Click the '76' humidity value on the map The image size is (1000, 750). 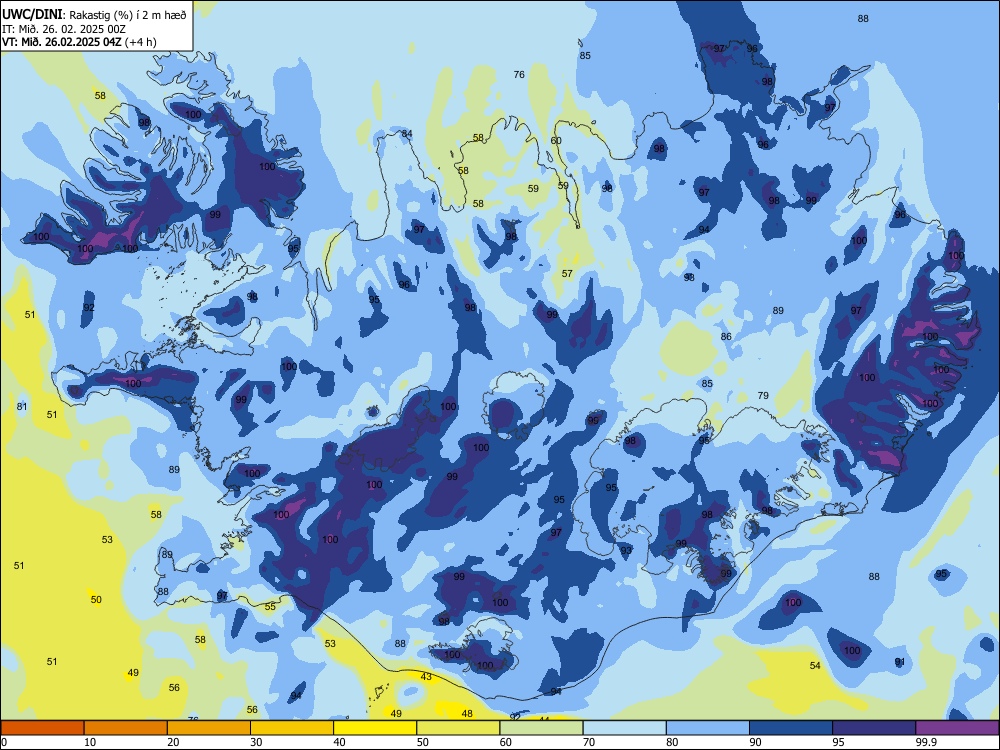pyautogui.click(x=519, y=75)
